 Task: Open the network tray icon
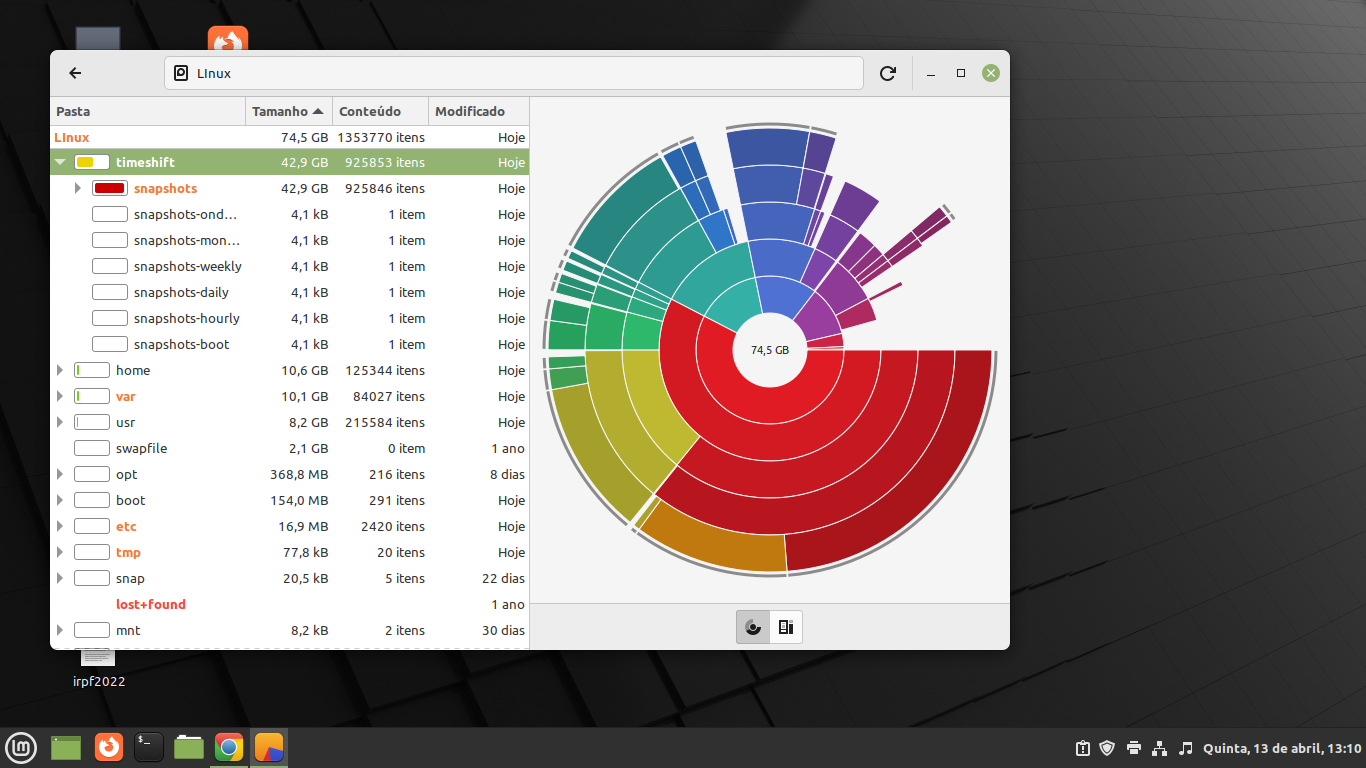(x=1160, y=748)
